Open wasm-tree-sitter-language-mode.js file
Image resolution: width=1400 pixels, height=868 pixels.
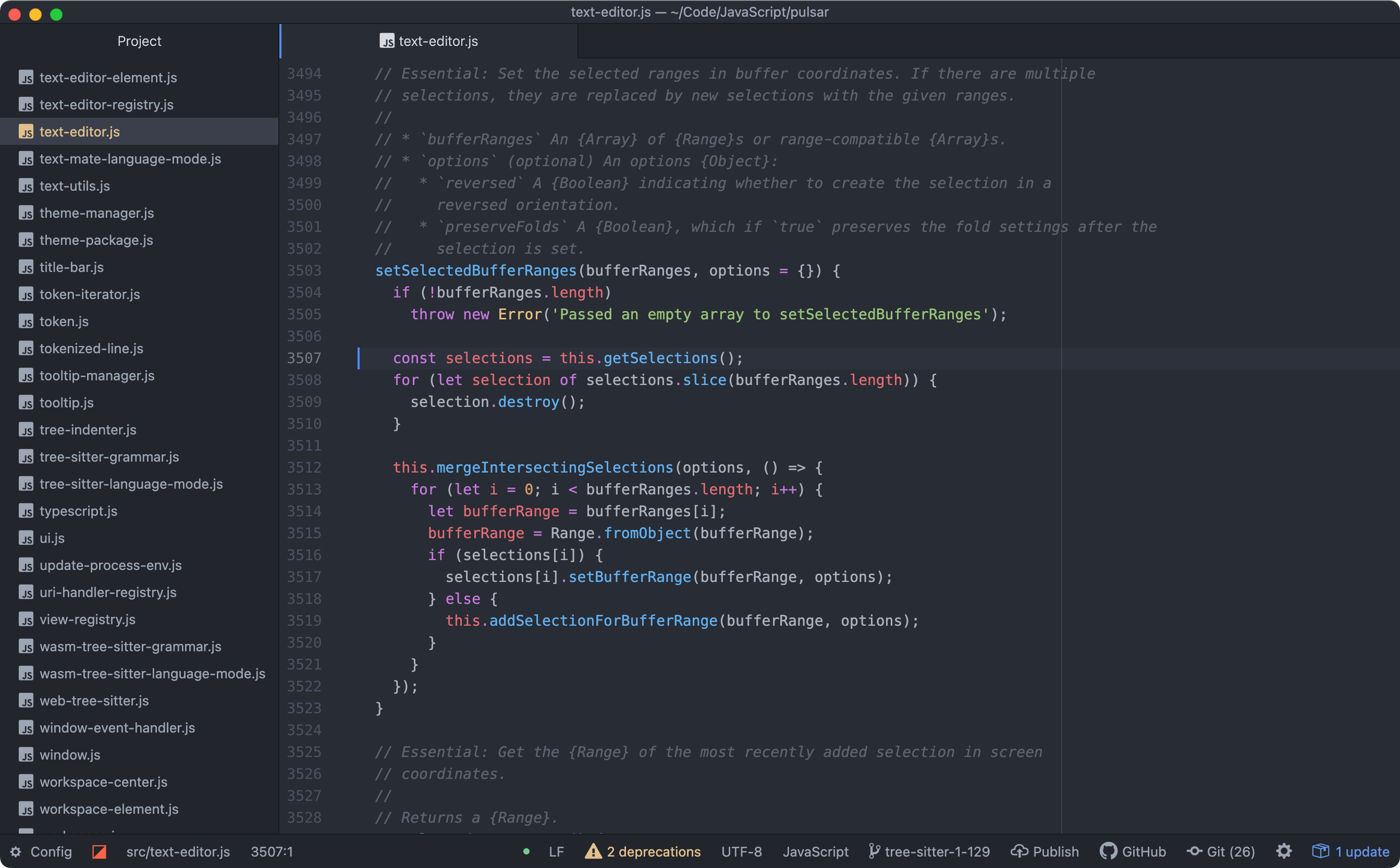tap(152, 673)
